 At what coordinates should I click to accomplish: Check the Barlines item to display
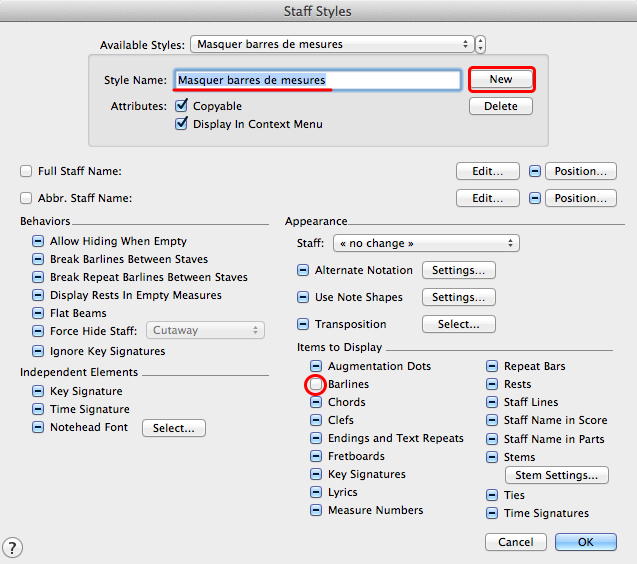pyautogui.click(x=316, y=384)
